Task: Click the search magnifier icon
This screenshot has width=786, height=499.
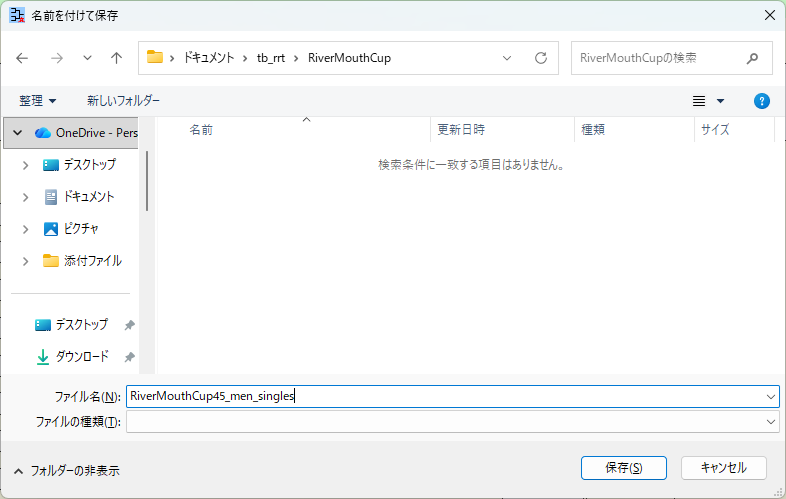Action: pyautogui.click(x=752, y=58)
